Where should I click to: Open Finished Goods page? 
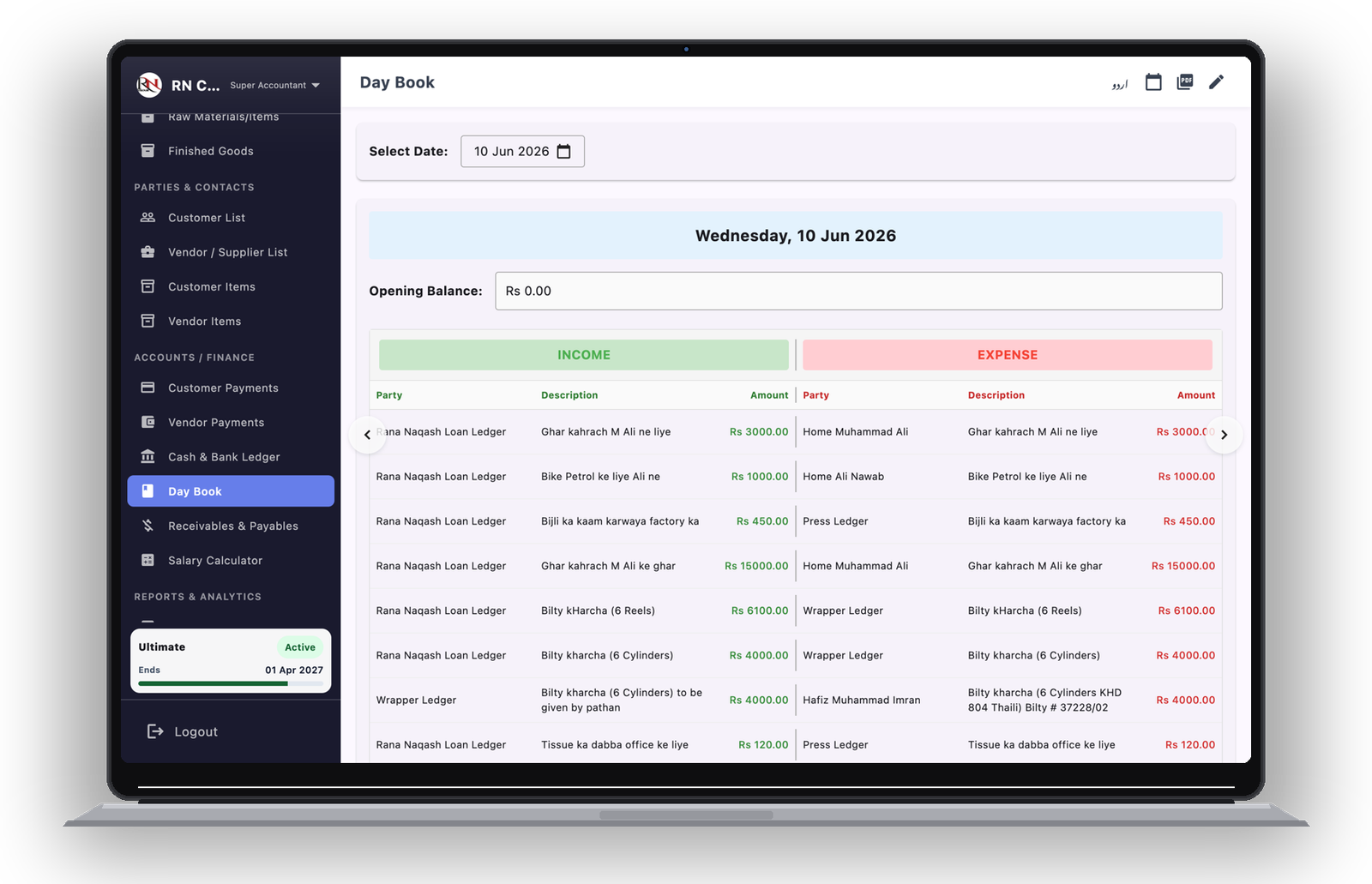231,151
